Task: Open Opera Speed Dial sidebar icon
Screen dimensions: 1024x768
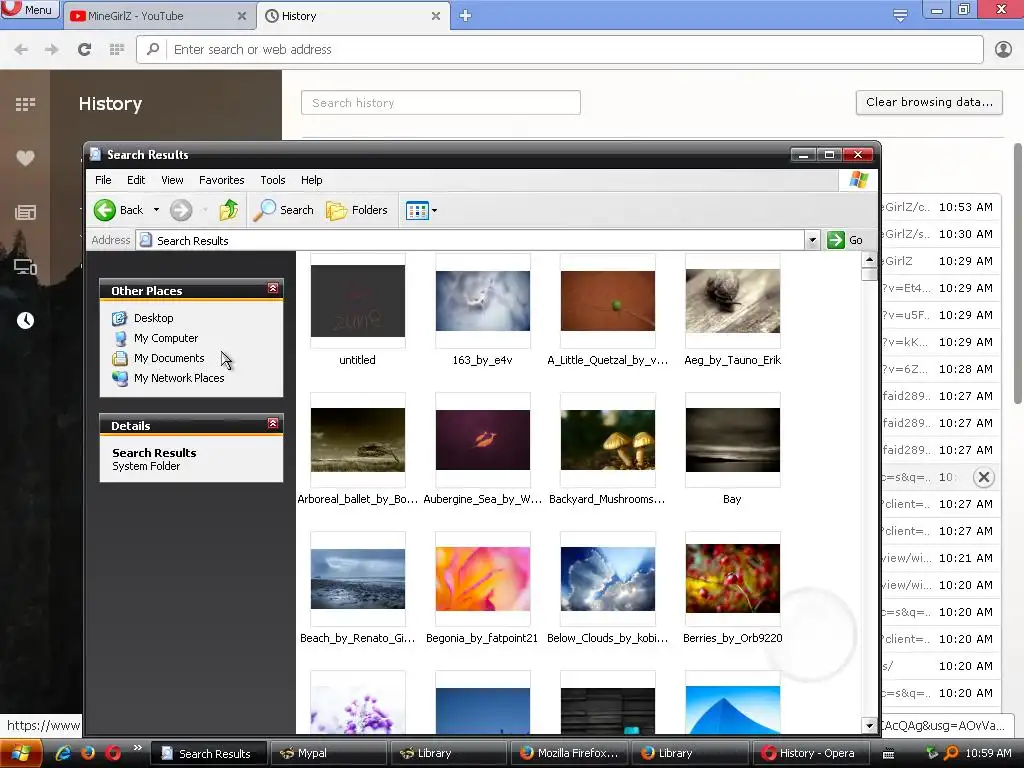Action: 25,104
